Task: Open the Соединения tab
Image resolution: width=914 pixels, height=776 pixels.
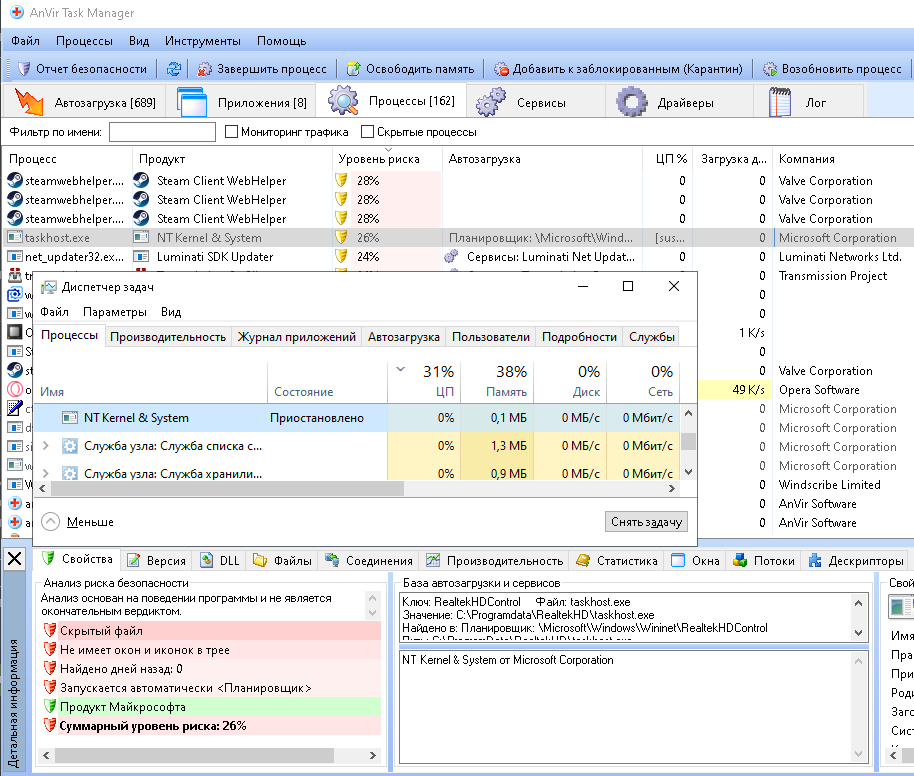Action: point(369,560)
